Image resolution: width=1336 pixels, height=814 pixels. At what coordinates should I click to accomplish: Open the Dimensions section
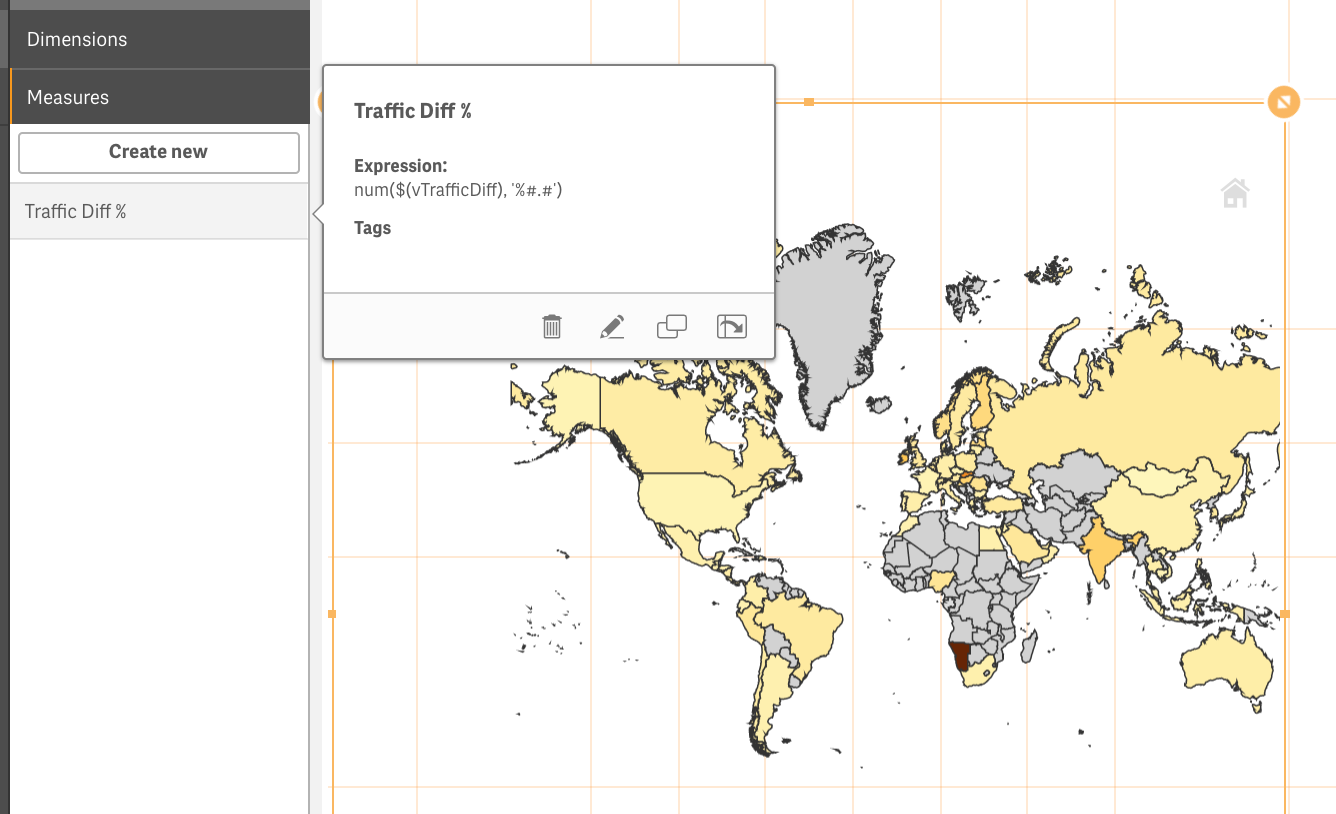(x=160, y=40)
